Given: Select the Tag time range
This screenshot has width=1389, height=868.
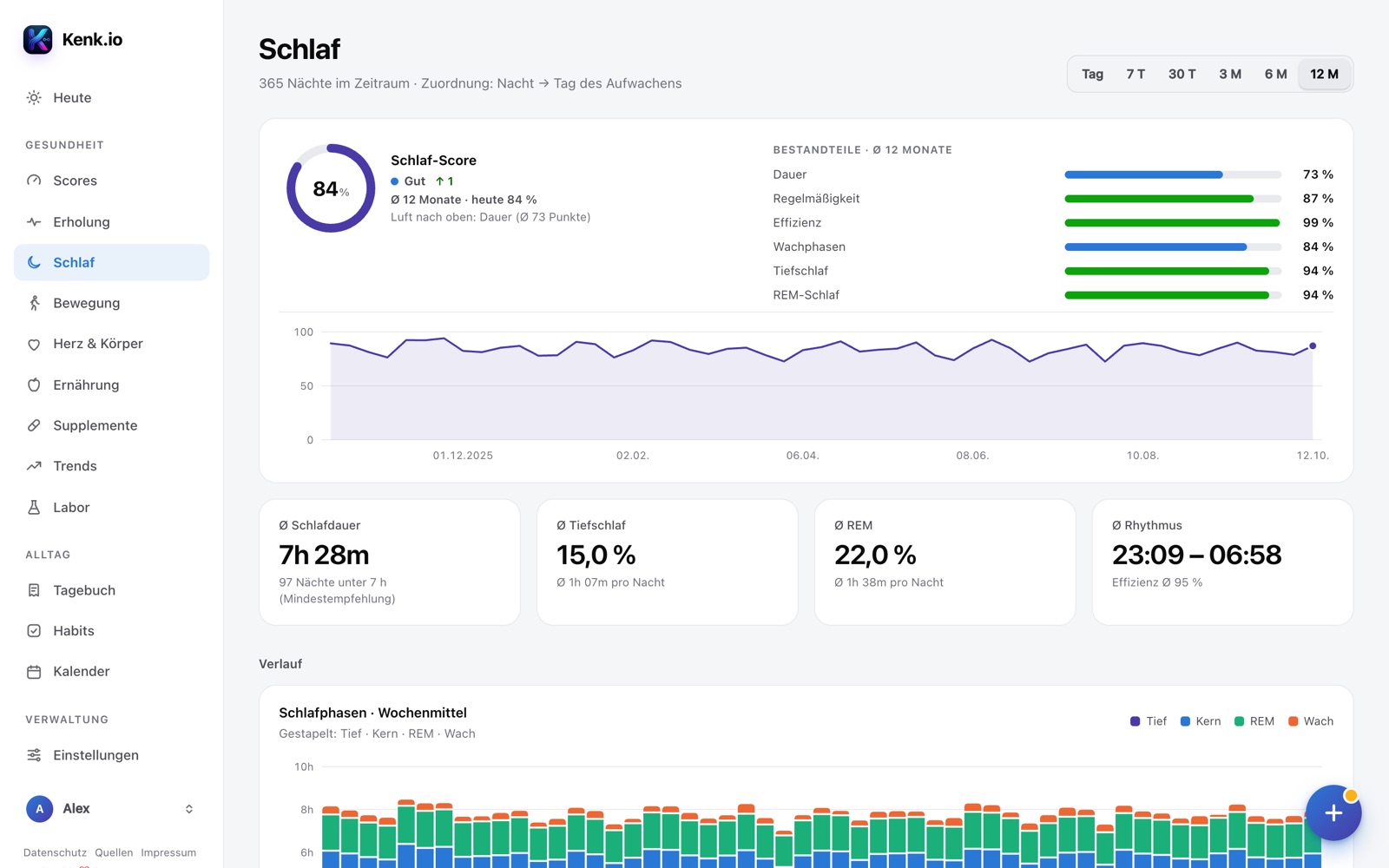Looking at the screenshot, I should pyautogui.click(x=1092, y=75).
